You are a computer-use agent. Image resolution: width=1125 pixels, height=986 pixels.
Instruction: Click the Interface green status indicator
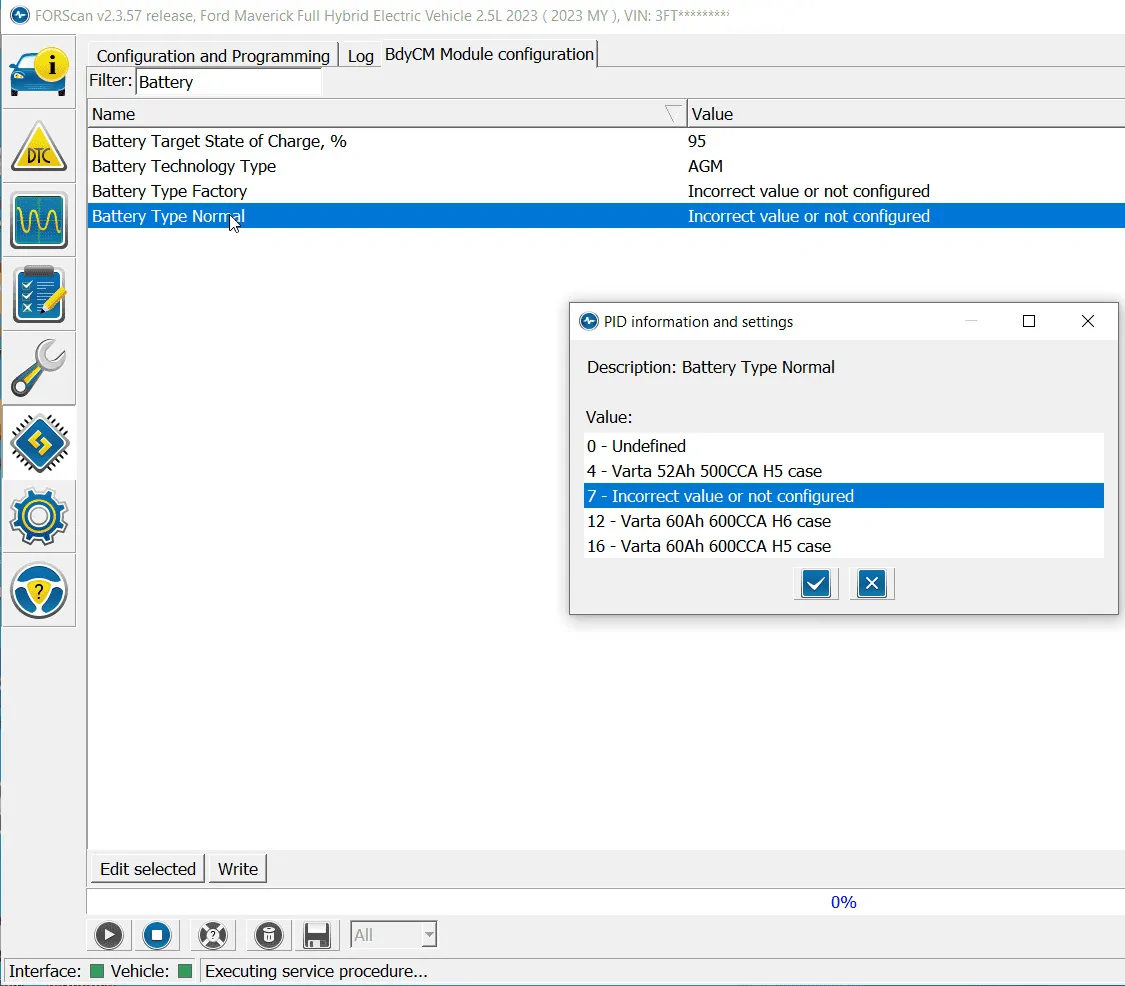pos(97,972)
